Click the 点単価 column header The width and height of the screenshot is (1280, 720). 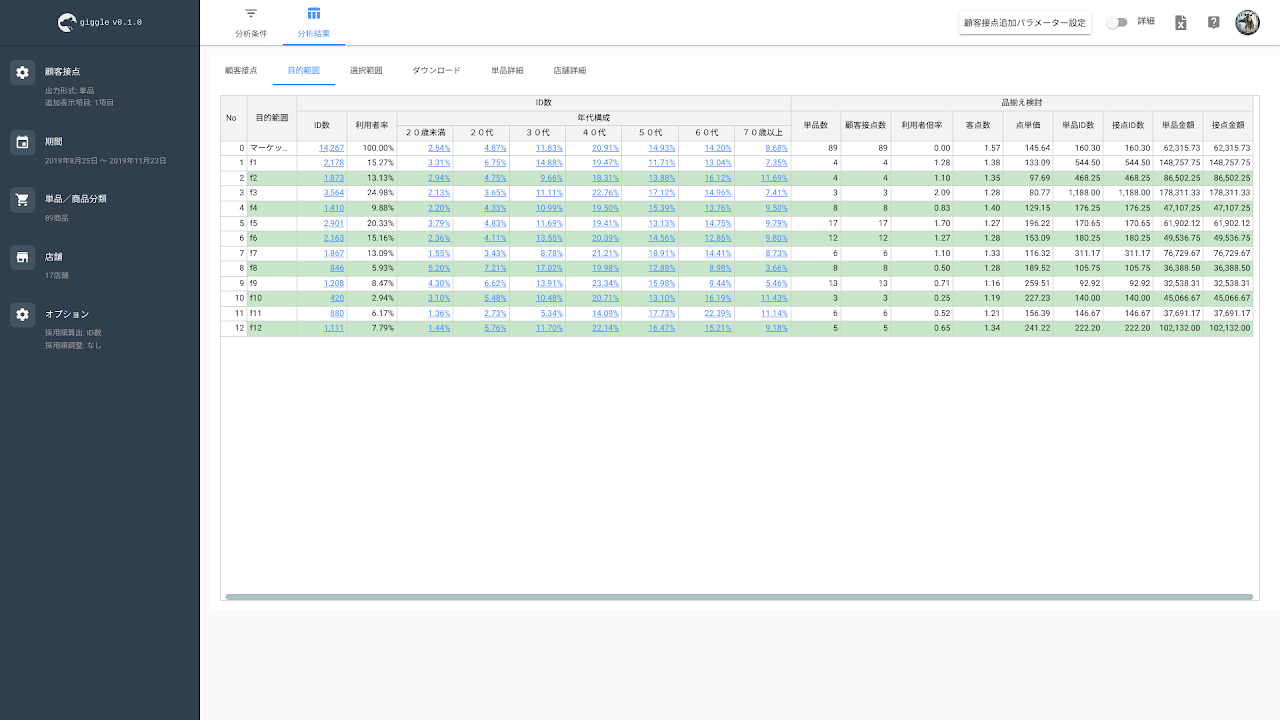click(1028, 125)
